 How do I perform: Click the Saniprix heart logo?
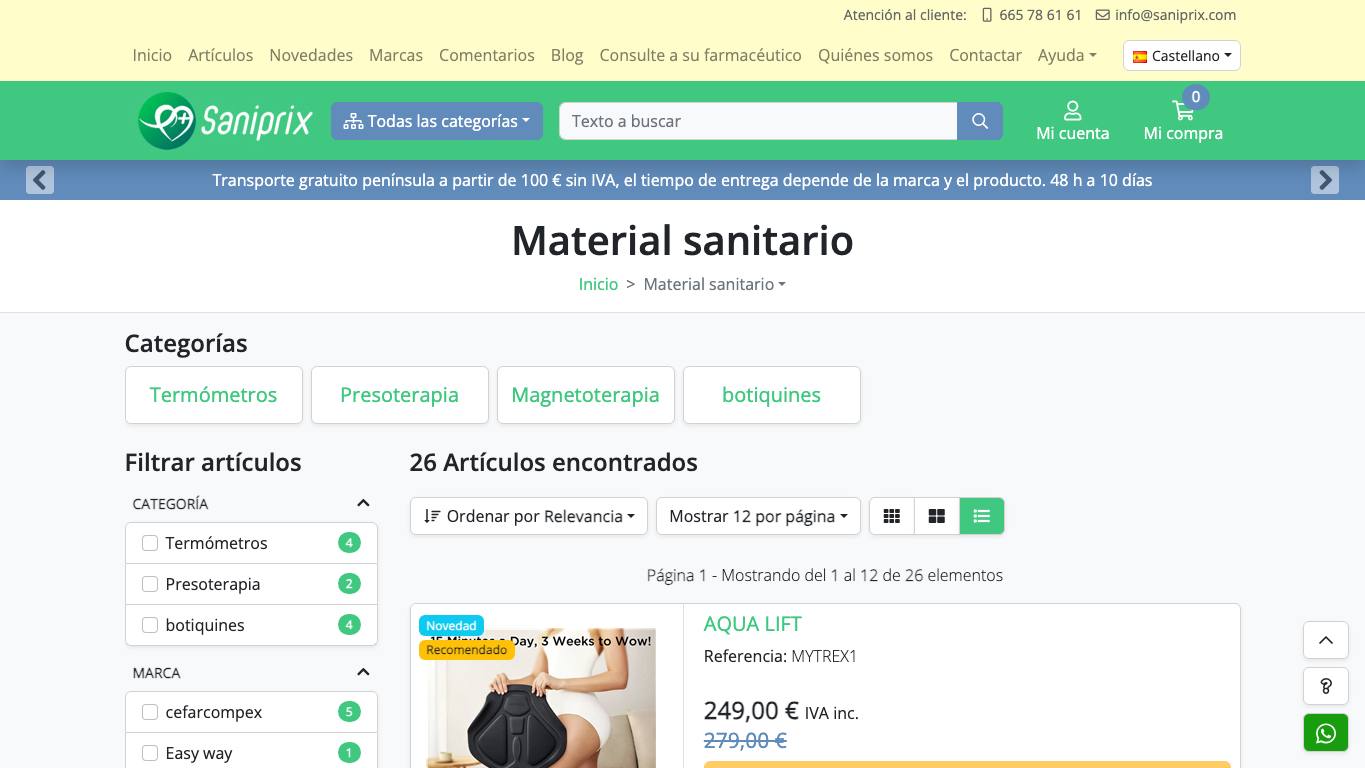click(225, 121)
